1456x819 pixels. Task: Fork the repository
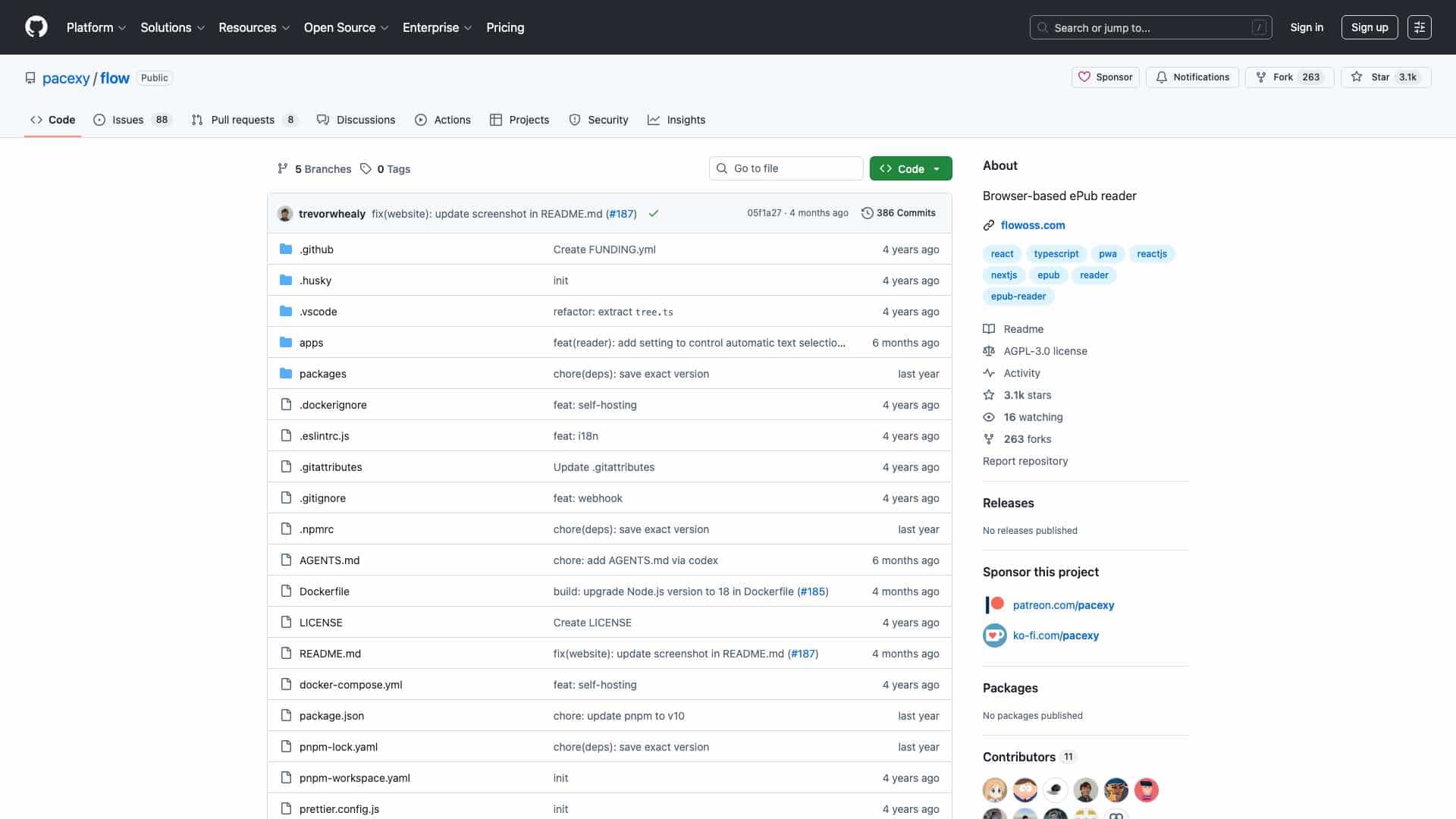1289,77
